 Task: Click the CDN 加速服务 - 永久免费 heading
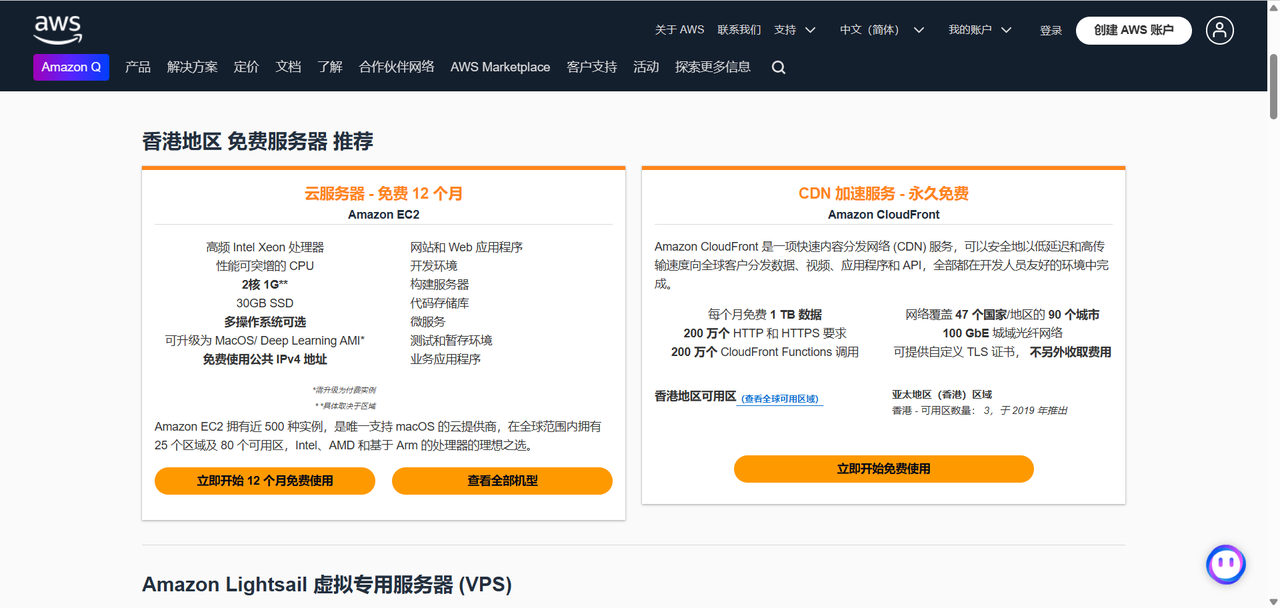pos(884,194)
